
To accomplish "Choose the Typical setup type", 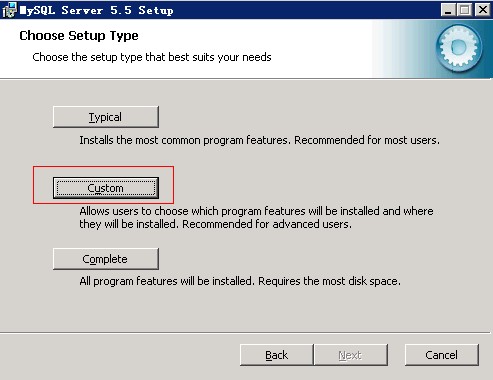I will [106, 117].
